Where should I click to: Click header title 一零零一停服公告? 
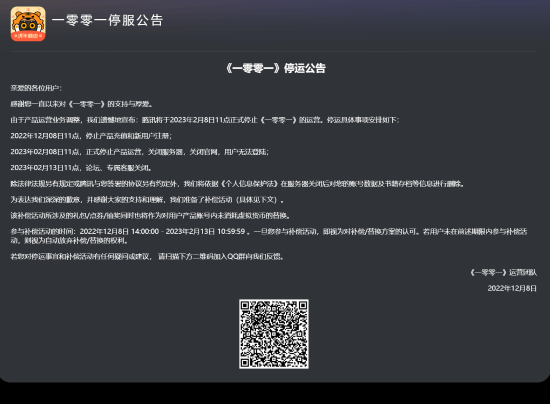108,20
